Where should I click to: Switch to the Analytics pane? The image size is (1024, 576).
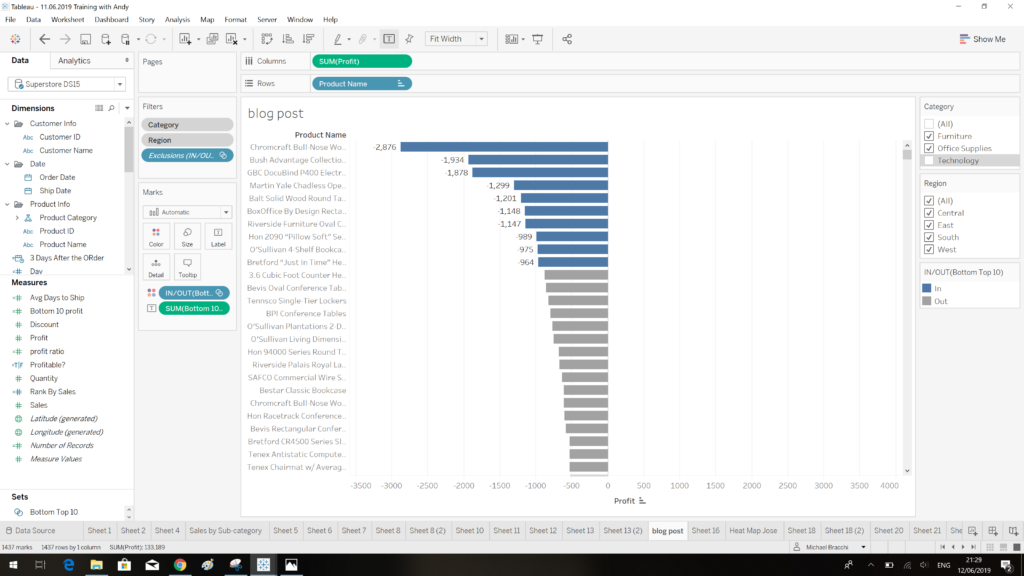point(74,61)
